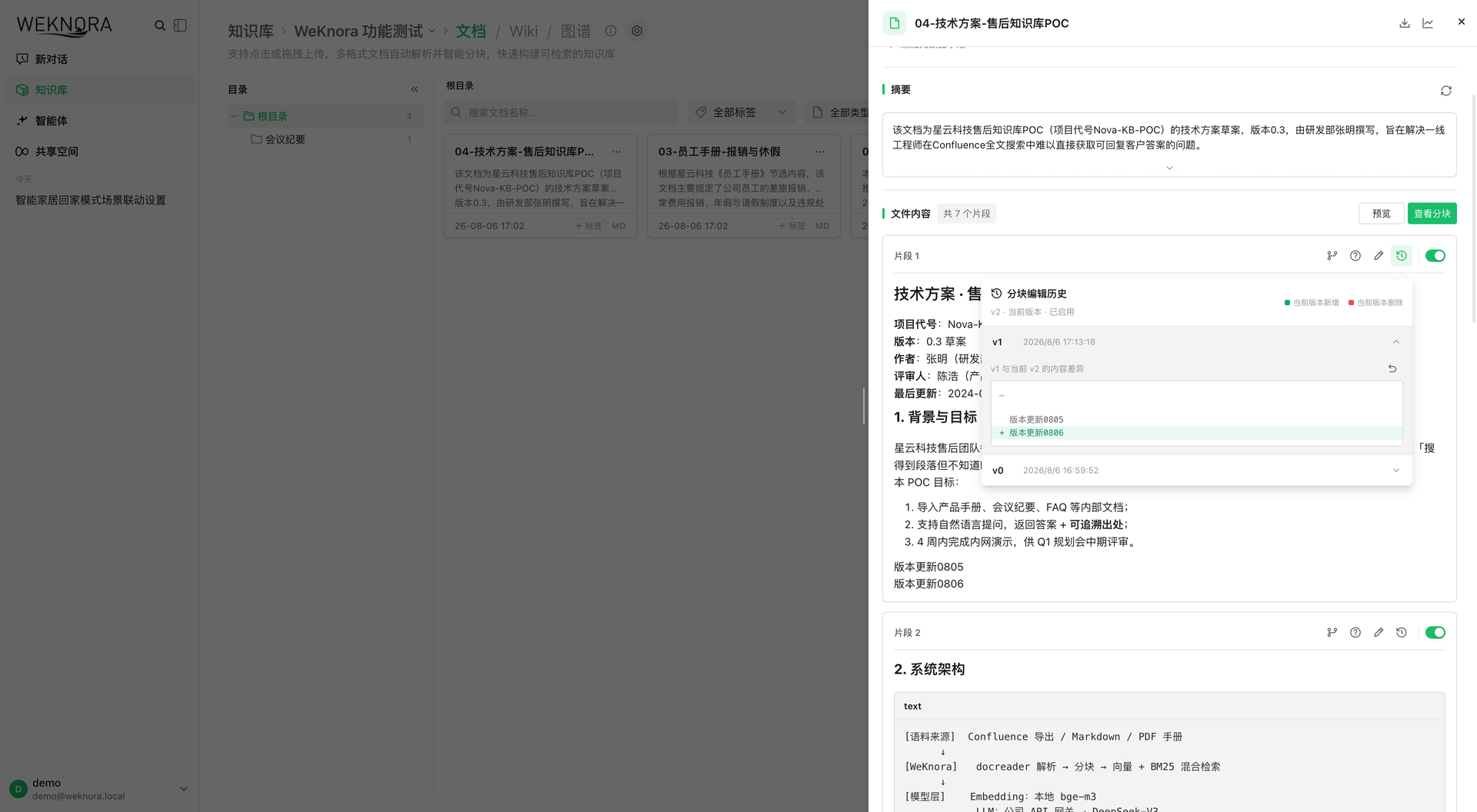Start a 新对话 from the sidebar
Screen dimensions: 1477x812
(x=100, y=59)
